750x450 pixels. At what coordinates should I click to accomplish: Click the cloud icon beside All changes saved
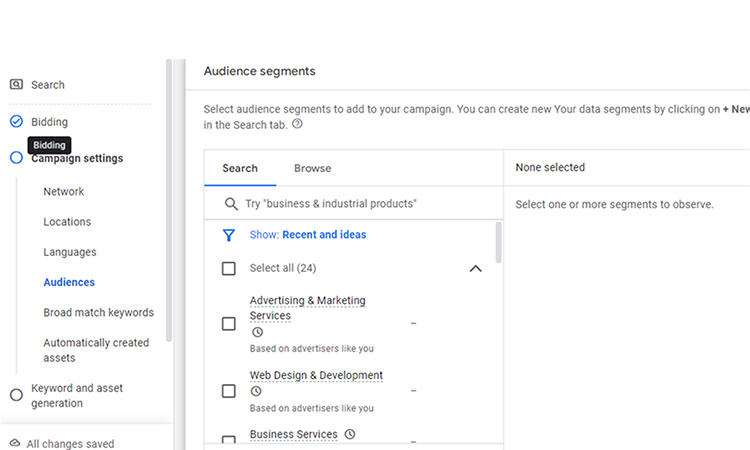15,443
